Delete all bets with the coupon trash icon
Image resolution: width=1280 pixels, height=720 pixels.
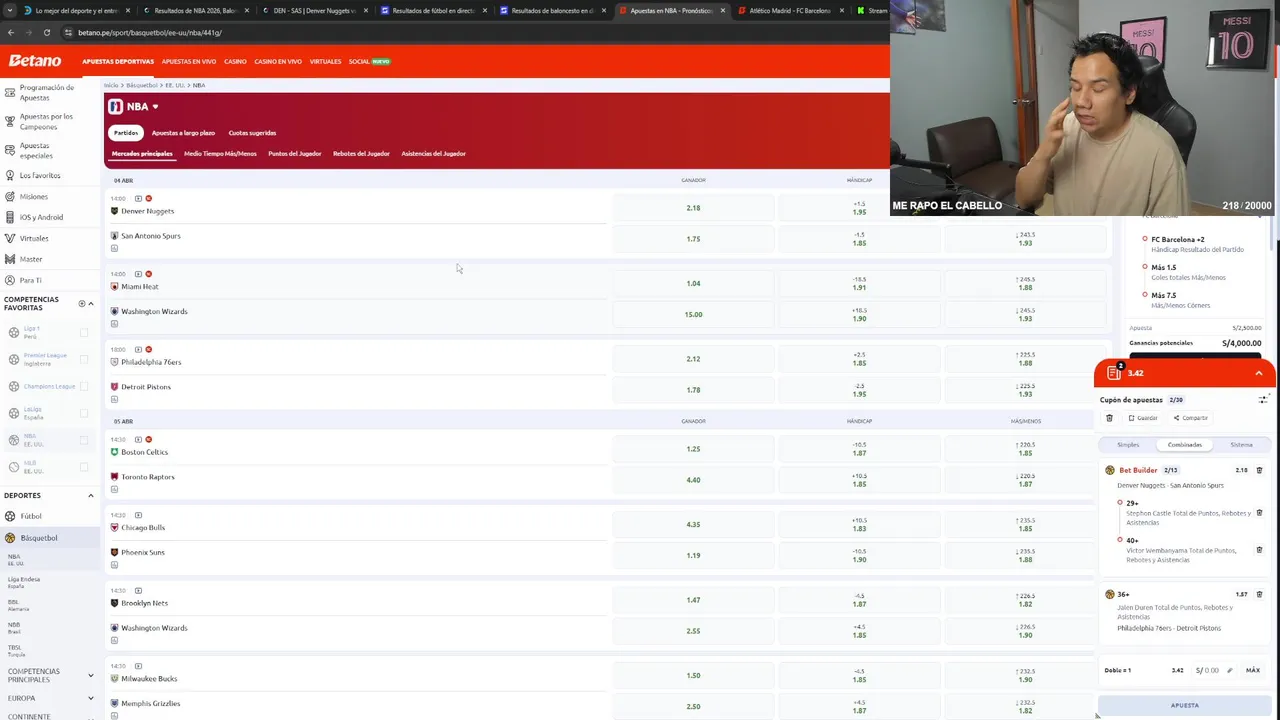[x=1109, y=418]
